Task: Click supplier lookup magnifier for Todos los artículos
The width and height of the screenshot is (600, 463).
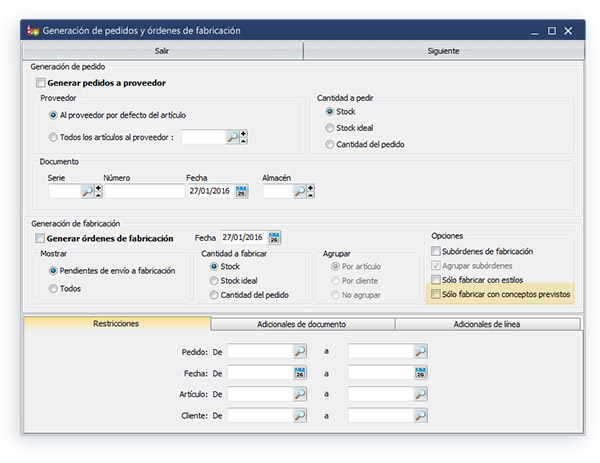Action: click(232, 137)
